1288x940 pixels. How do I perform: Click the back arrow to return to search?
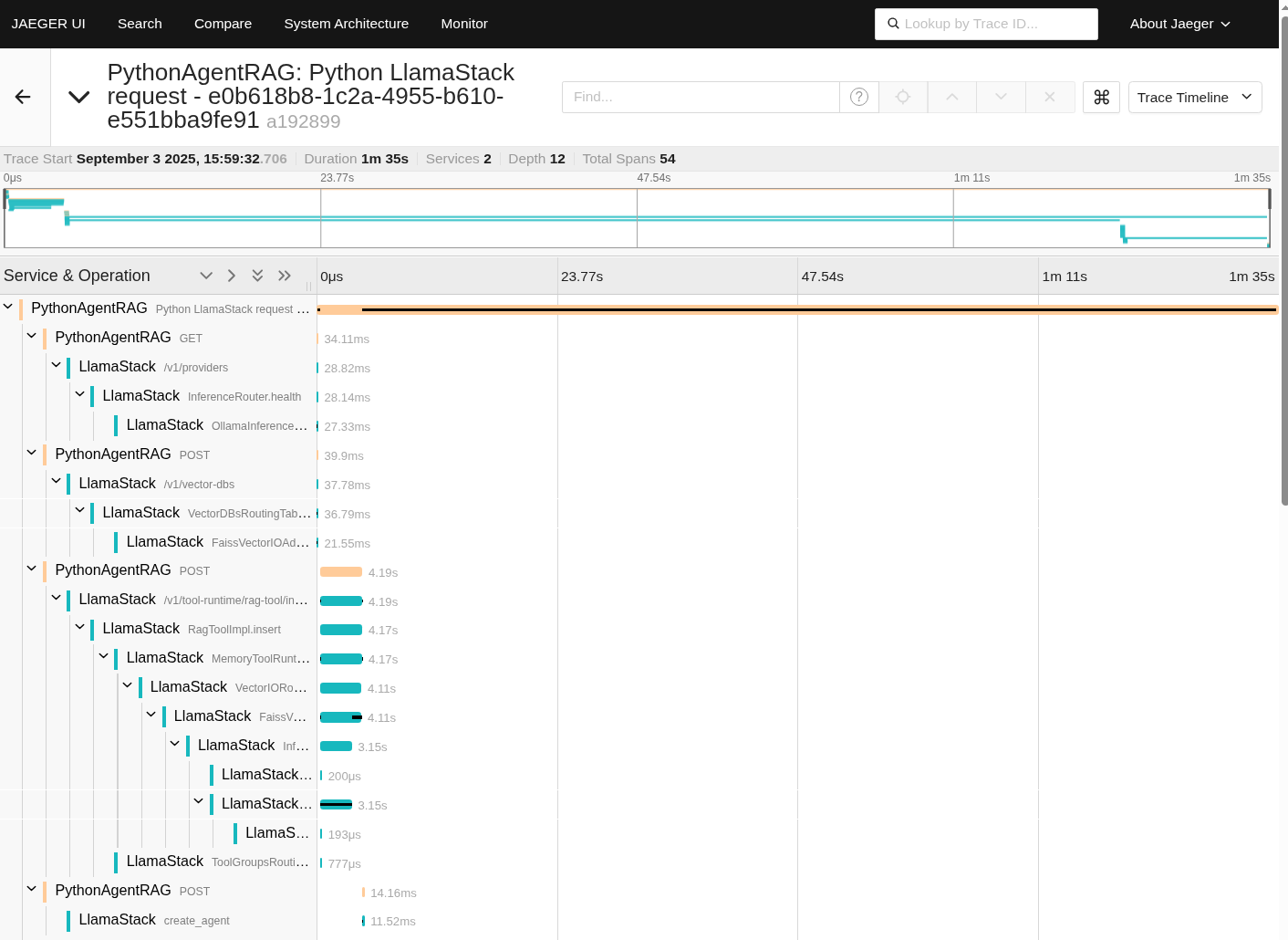coord(24,97)
